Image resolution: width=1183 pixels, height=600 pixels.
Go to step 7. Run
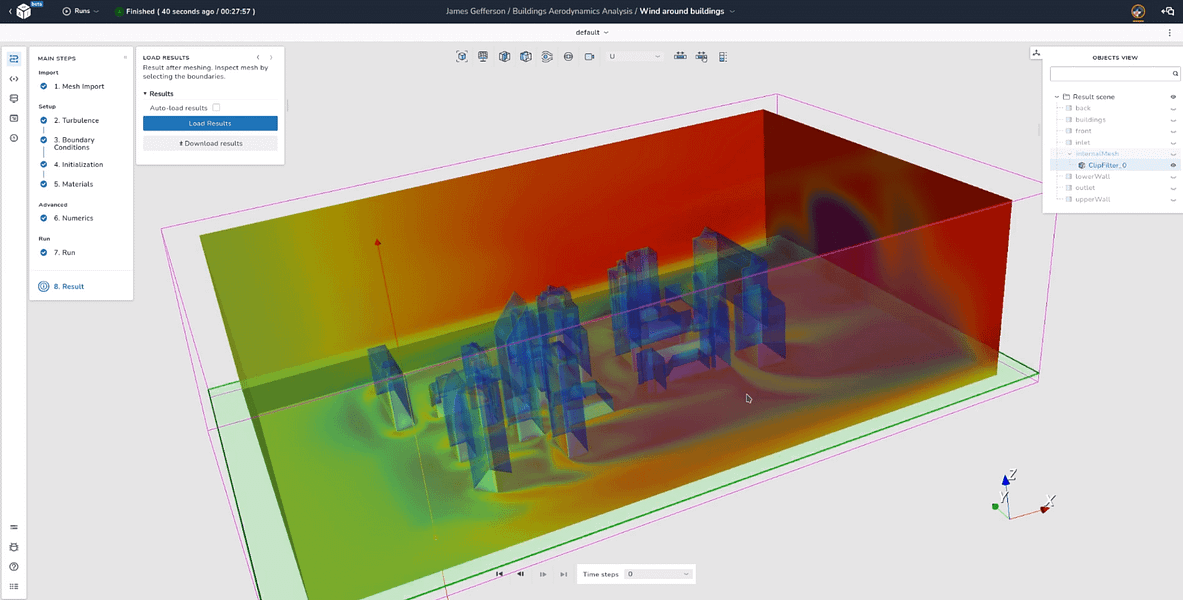[64, 252]
